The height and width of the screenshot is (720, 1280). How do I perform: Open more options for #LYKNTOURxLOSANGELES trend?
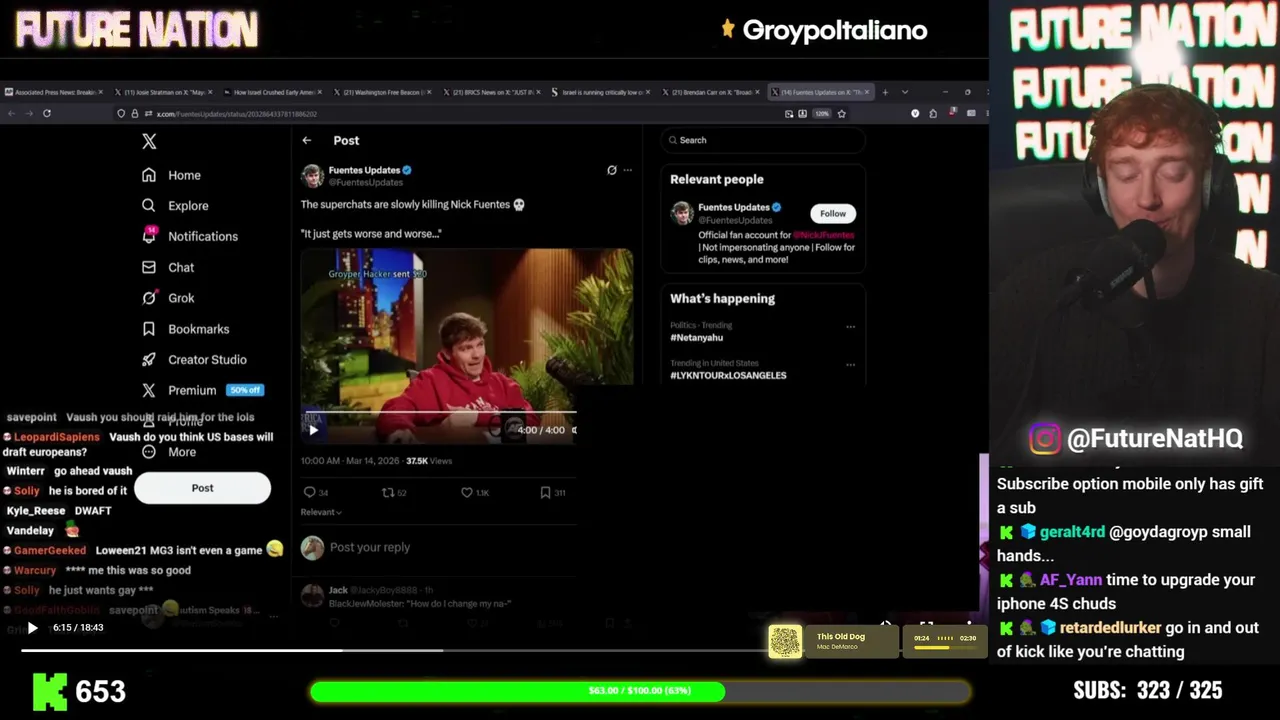pos(851,364)
